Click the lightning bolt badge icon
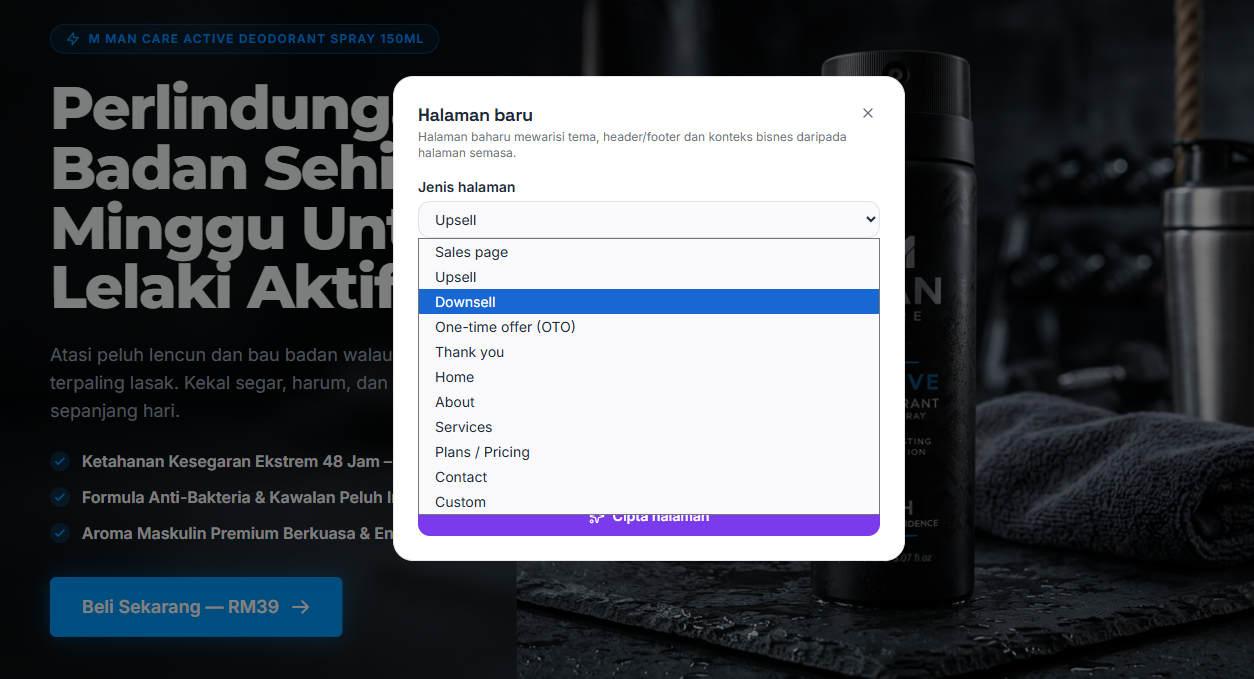1254x679 pixels. (x=72, y=39)
